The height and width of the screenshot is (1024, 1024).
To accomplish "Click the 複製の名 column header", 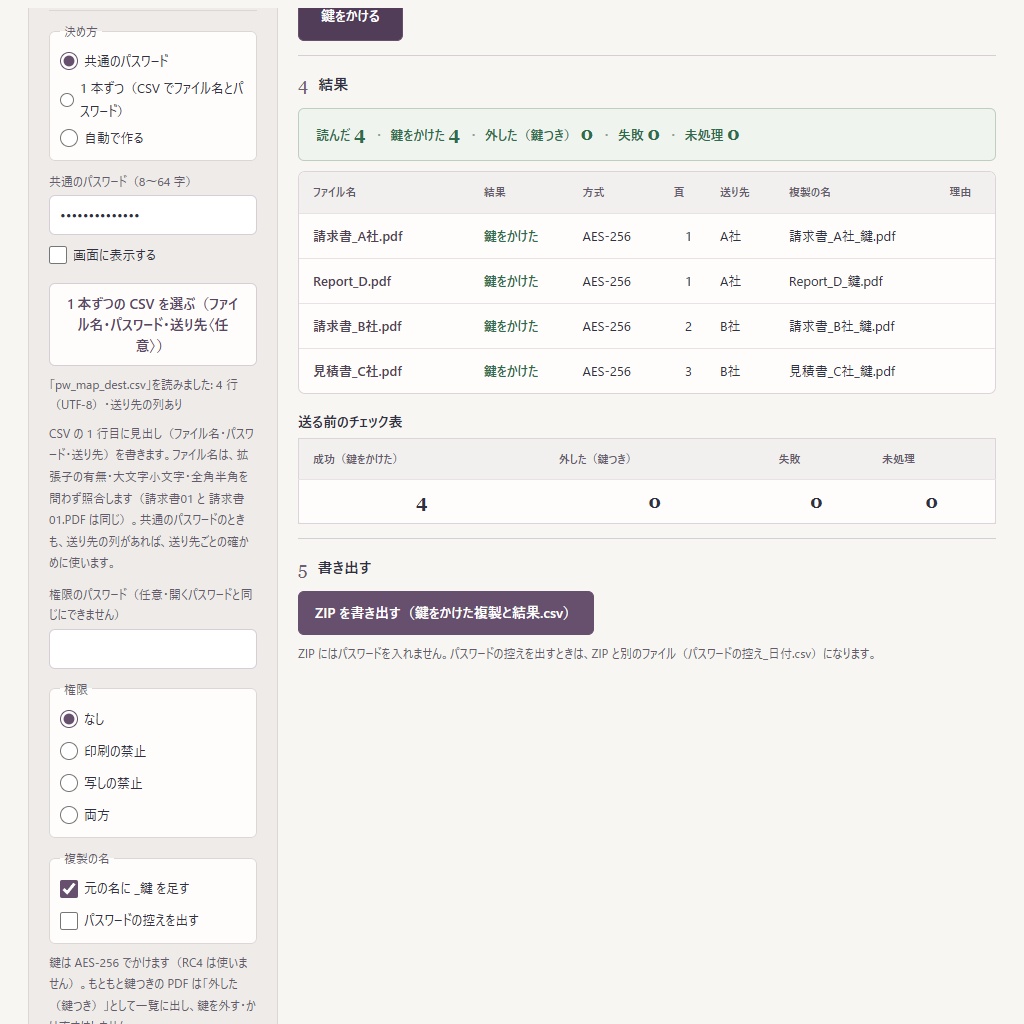I will point(810,192).
